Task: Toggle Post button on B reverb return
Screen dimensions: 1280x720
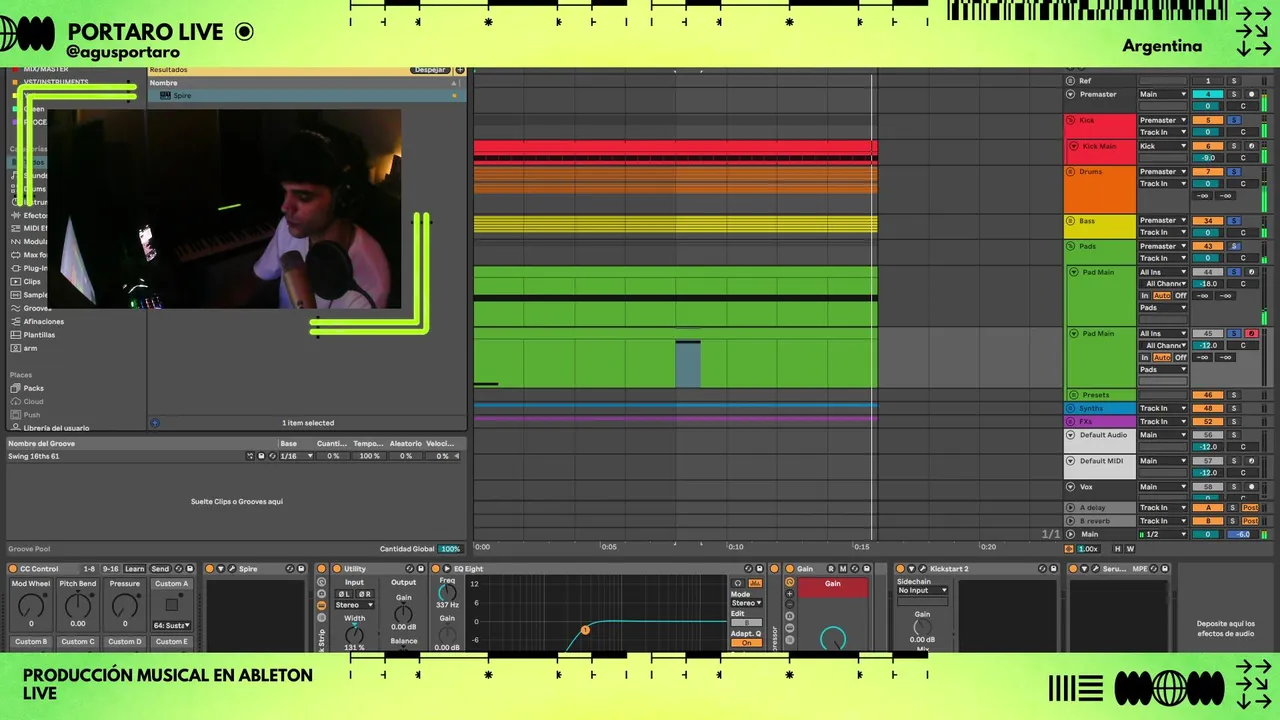Action: pos(1250,521)
